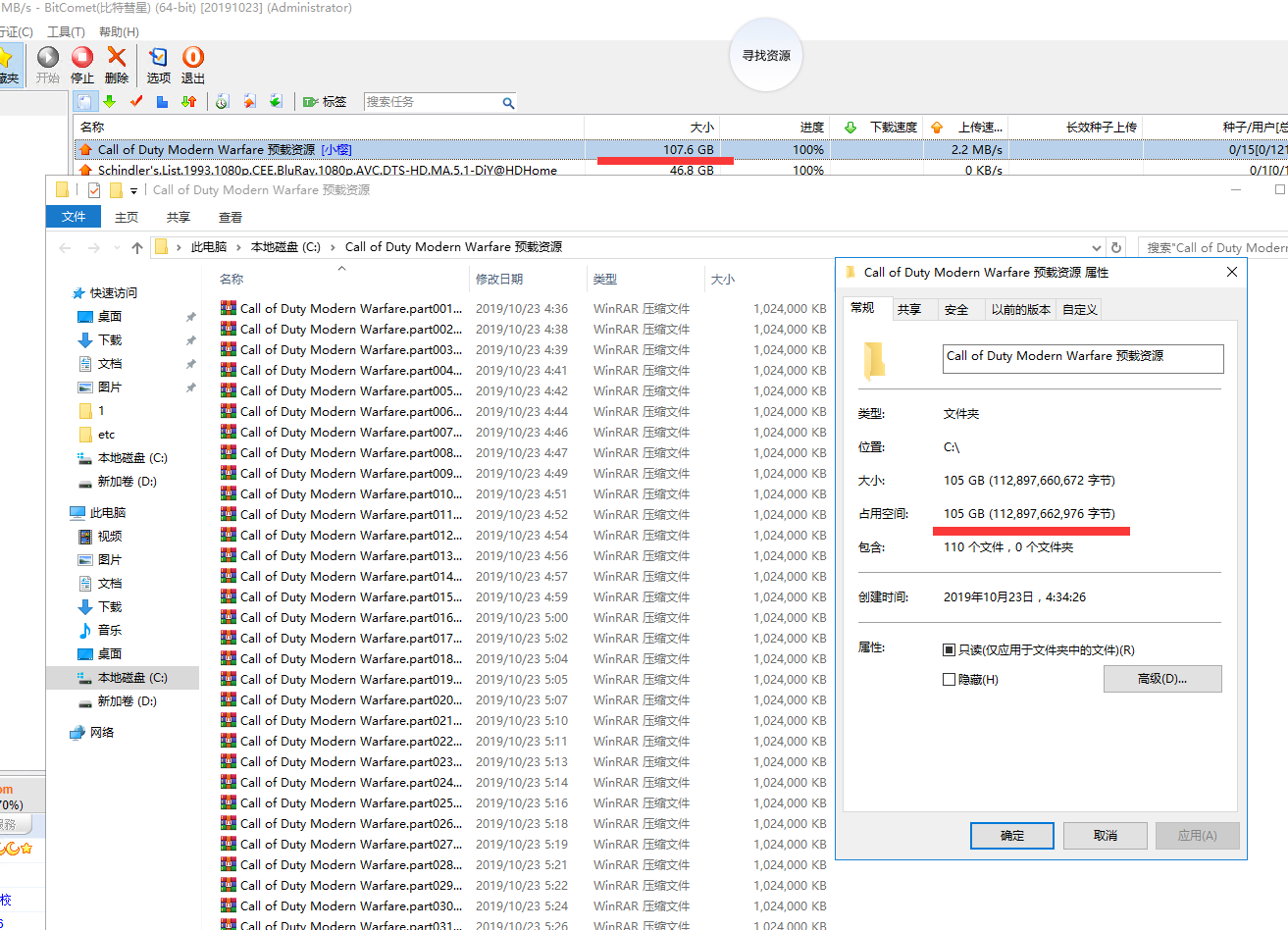Switch to the 以前的版本 tab

tap(1020, 310)
